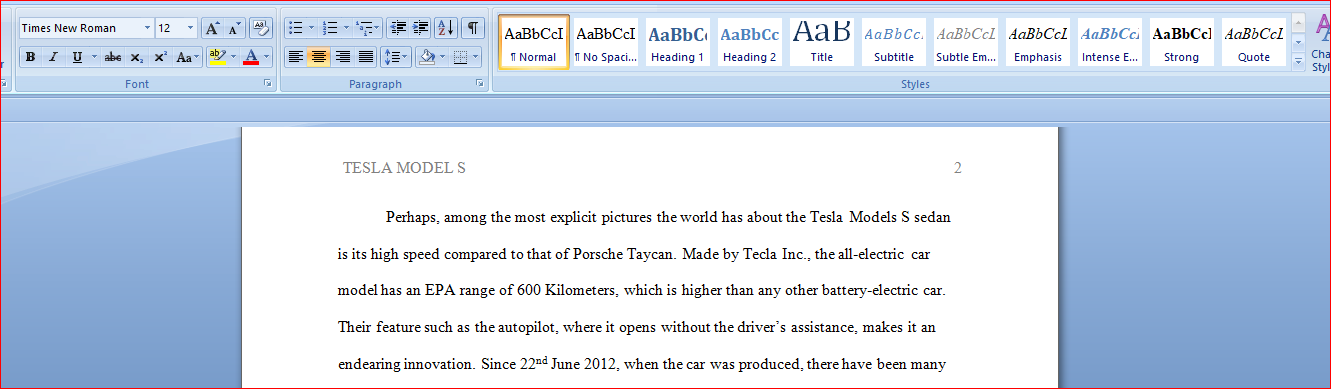The image size is (1331, 389).
Task: Toggle superscript formatting
Action: (x=160, y=57)
